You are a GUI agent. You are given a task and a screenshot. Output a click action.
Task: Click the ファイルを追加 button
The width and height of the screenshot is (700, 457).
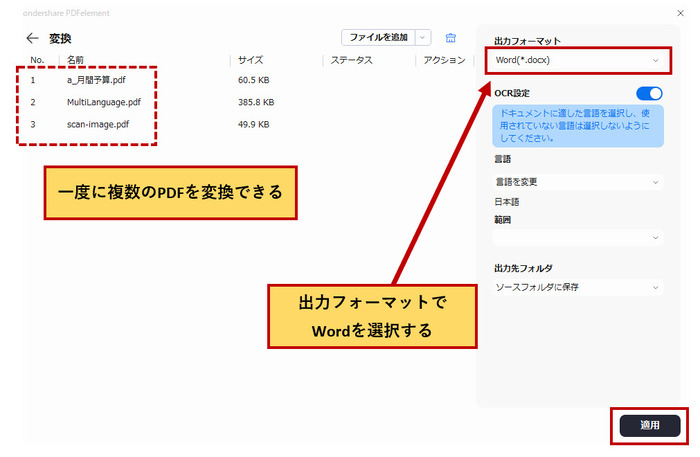point(378,37)
